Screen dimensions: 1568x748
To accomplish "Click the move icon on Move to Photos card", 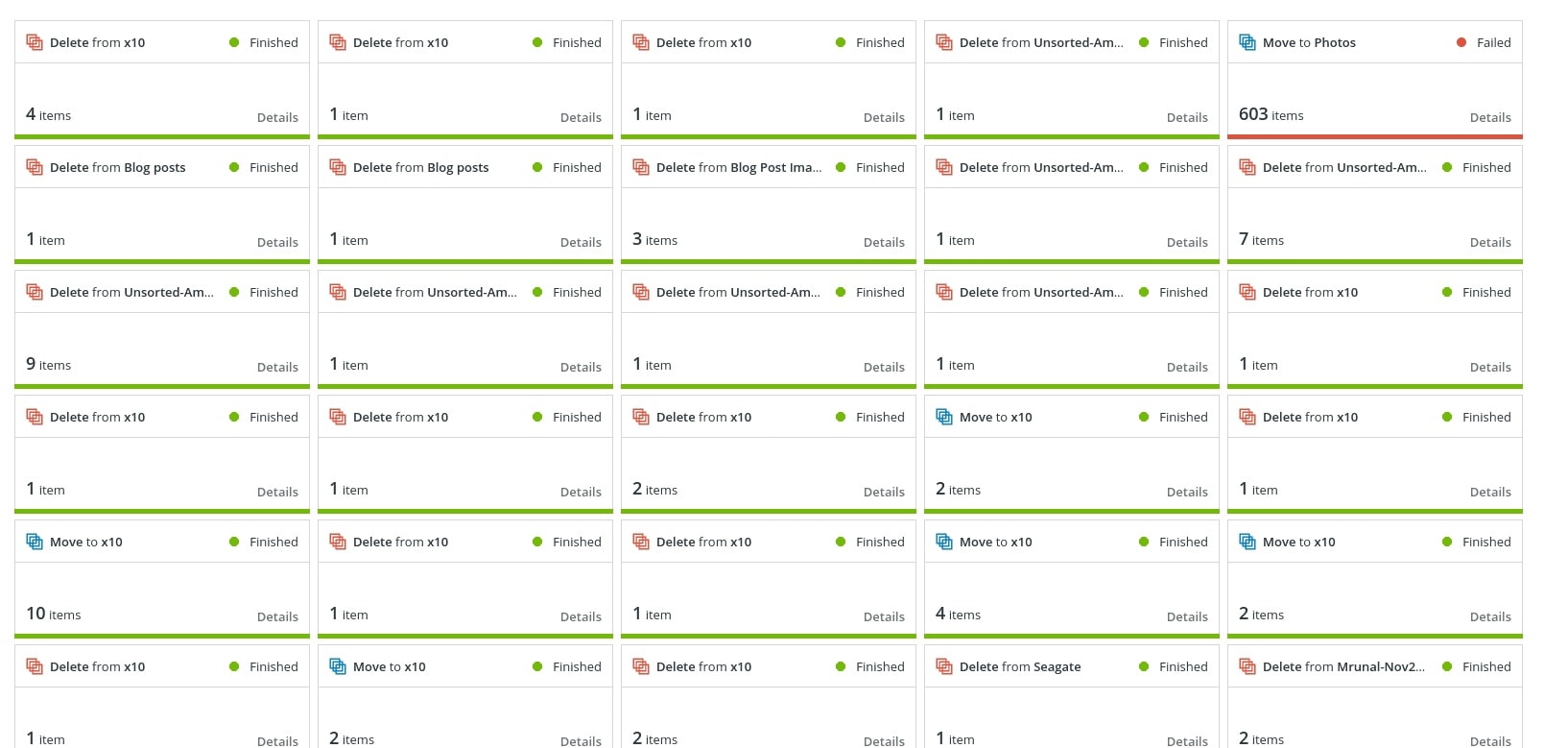I will [x=1247, y=42].
